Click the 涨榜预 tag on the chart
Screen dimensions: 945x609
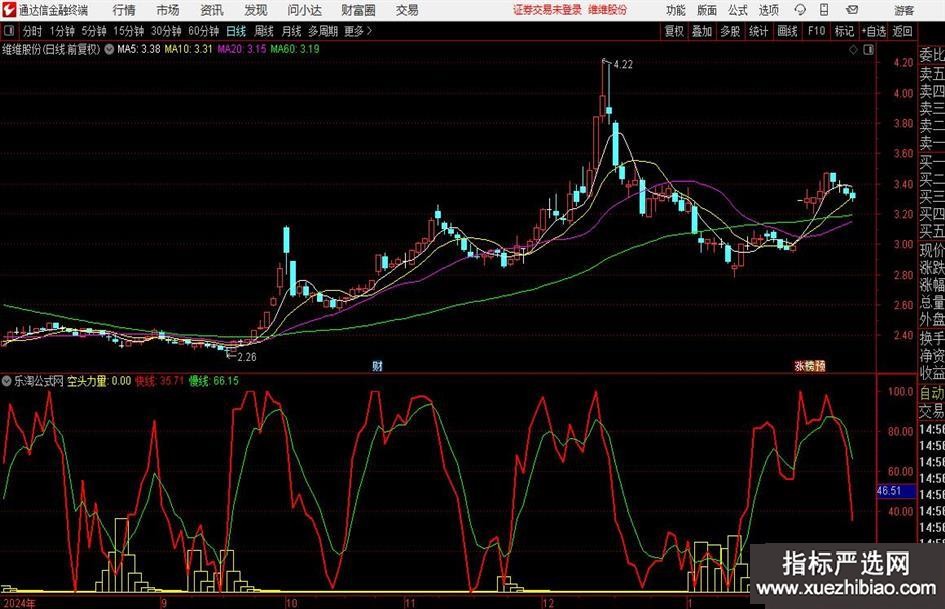[x=809, y=365]
